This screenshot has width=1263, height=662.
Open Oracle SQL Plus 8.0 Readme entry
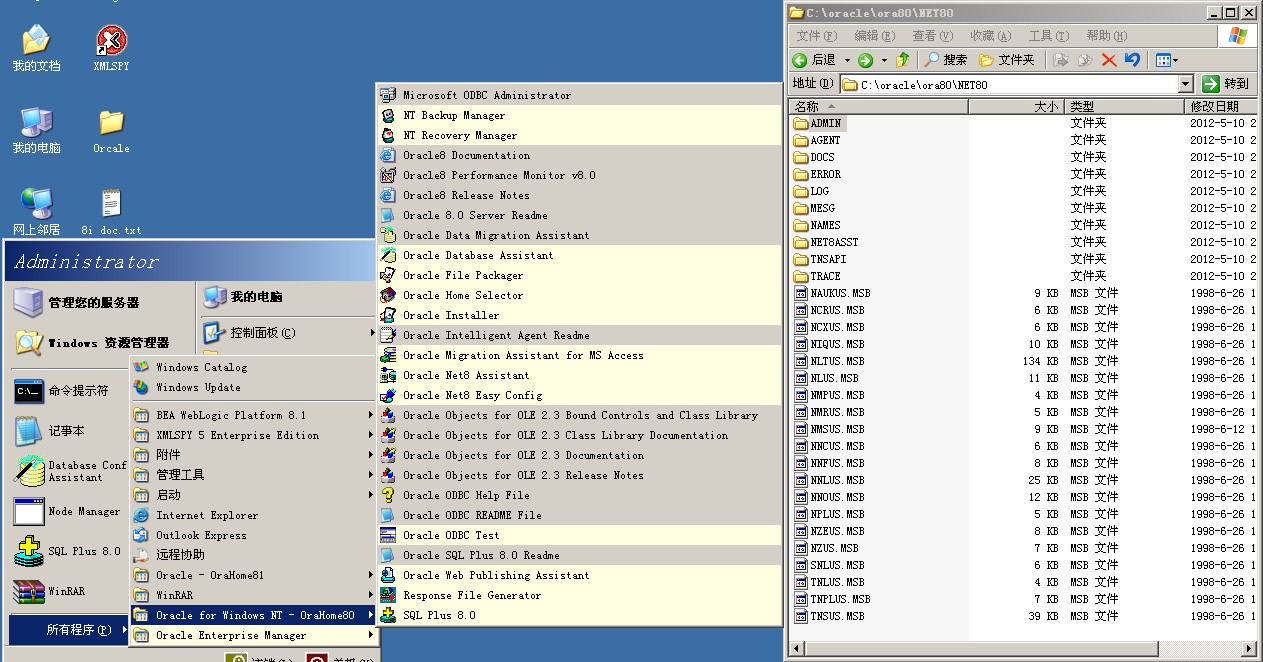579,555
